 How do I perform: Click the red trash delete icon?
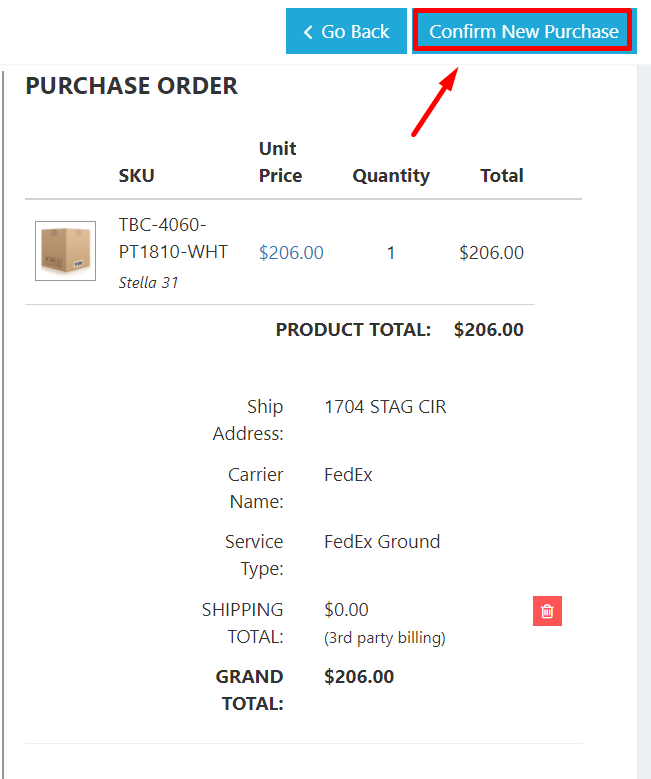pos(547,611)
